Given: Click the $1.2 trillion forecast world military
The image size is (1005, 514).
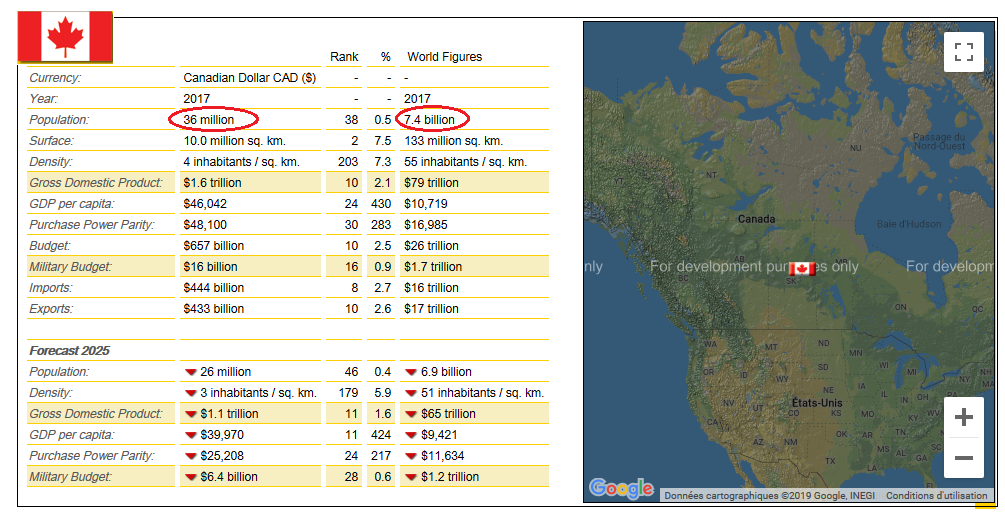Looking at the screenshot, I should pyautogui.click(x=450, y=477).
